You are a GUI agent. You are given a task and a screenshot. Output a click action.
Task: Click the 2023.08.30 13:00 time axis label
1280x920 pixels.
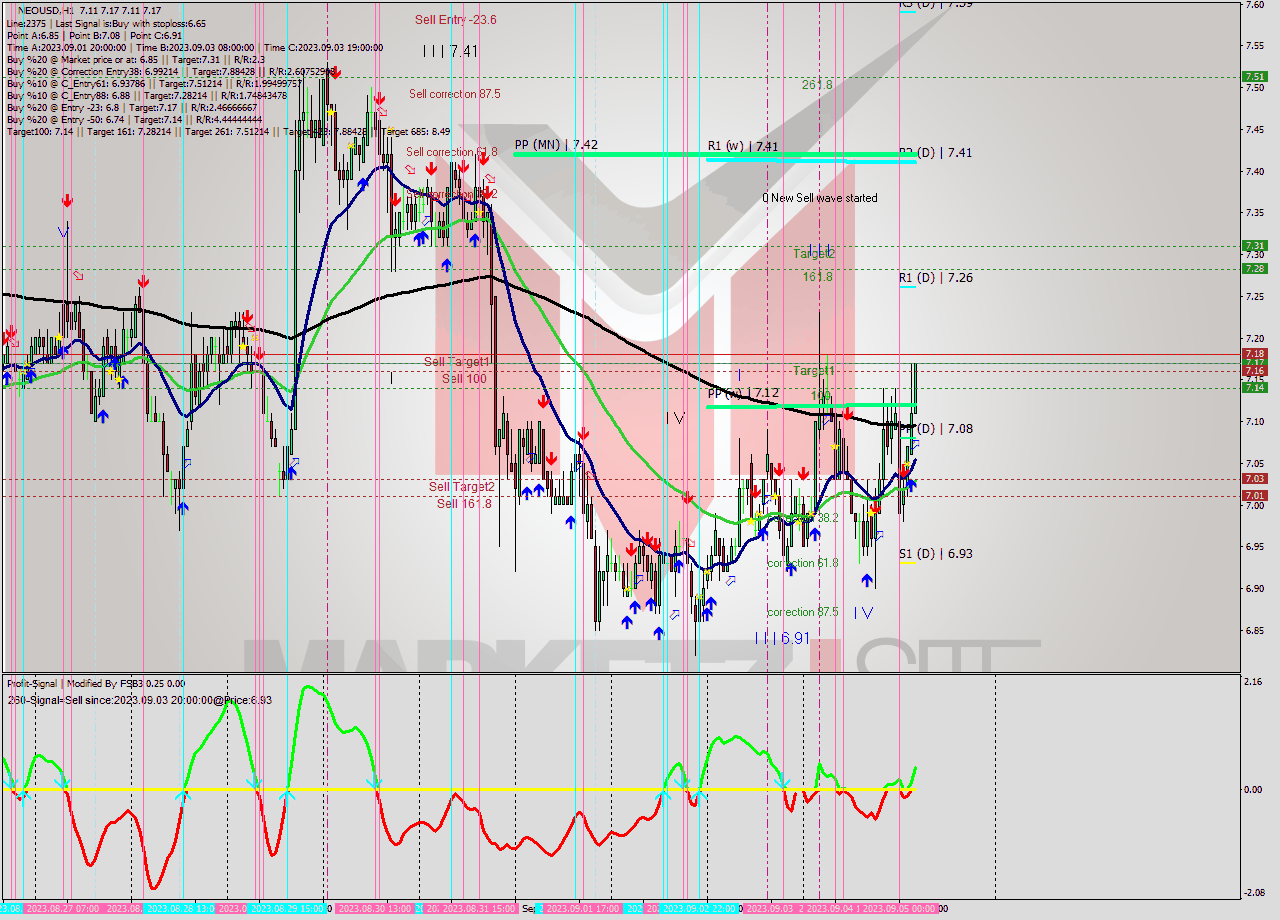pos(375,909)
